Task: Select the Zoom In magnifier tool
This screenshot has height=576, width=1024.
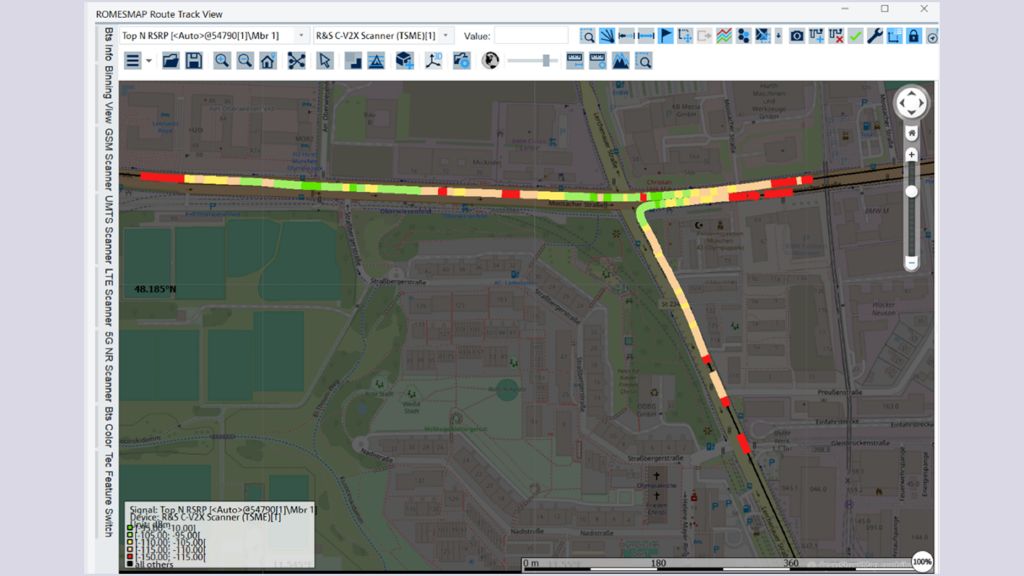Action: pyautogui.click(x=221, y=60)
